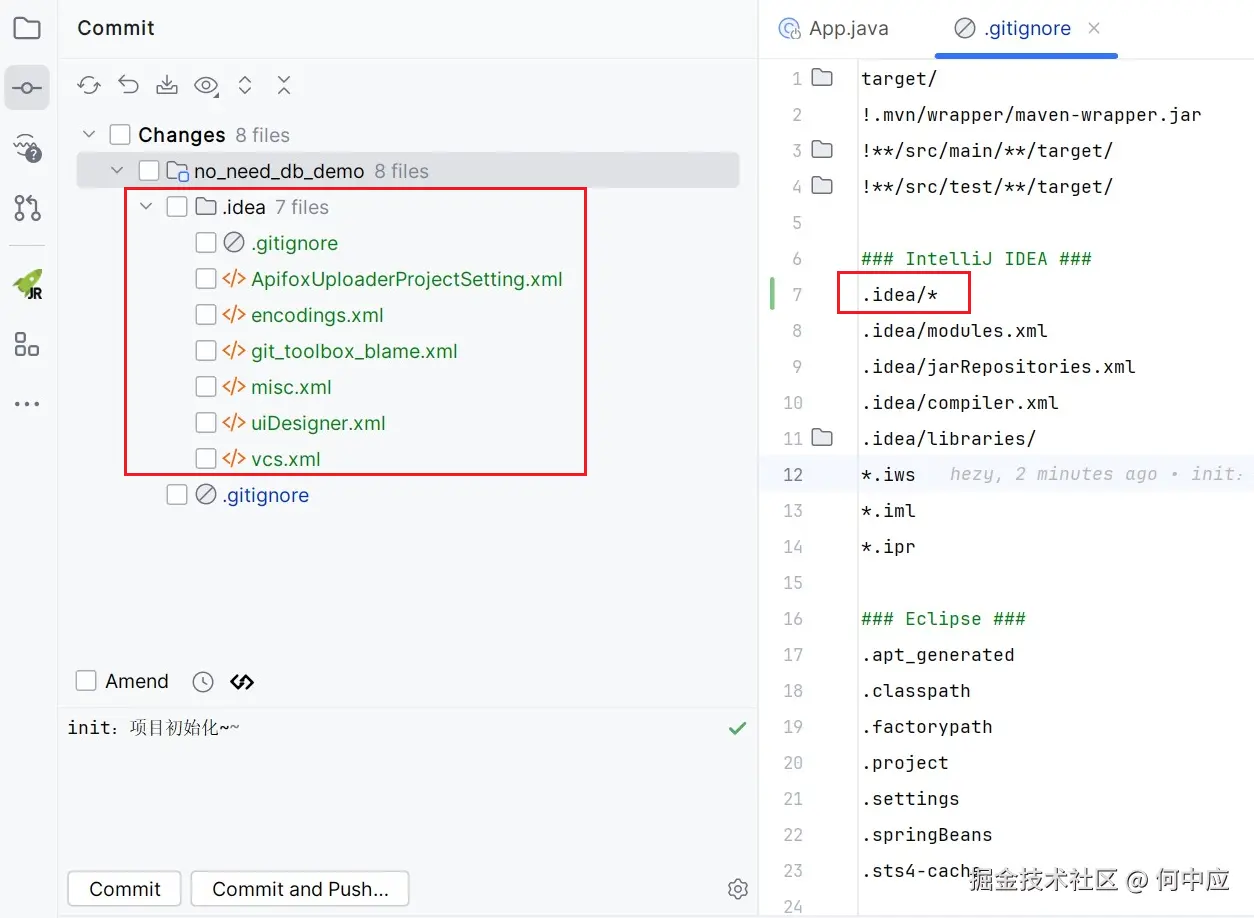This screenshot has width=1254, height=918.
Task: Open commit options gear icon
Action: [738, 889]
